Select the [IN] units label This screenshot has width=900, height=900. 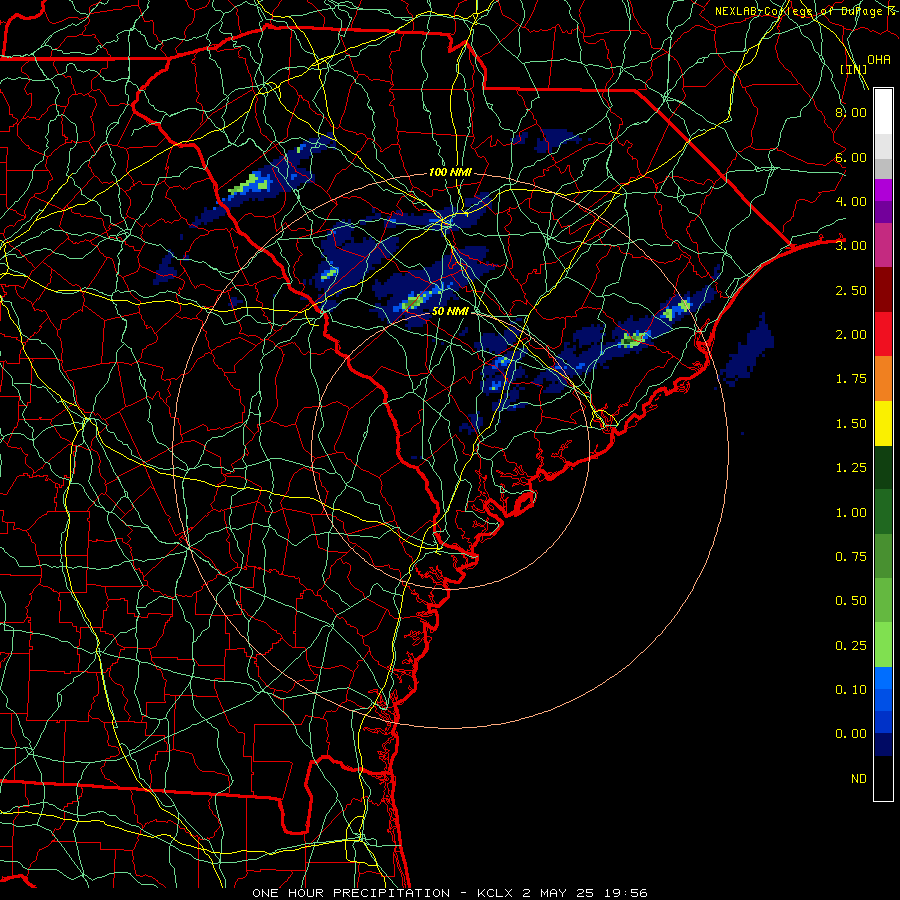point(853,69)
